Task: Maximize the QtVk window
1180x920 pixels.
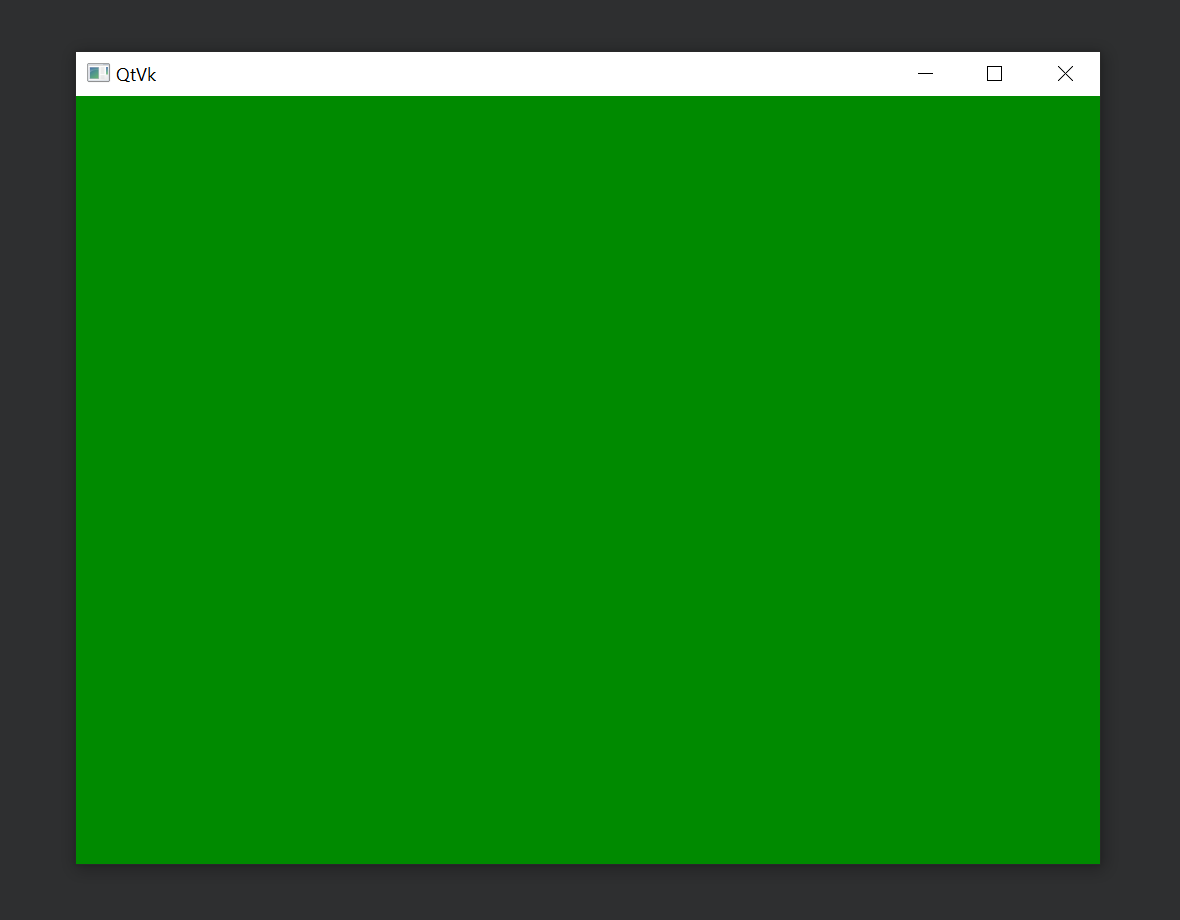Action: 994,73
